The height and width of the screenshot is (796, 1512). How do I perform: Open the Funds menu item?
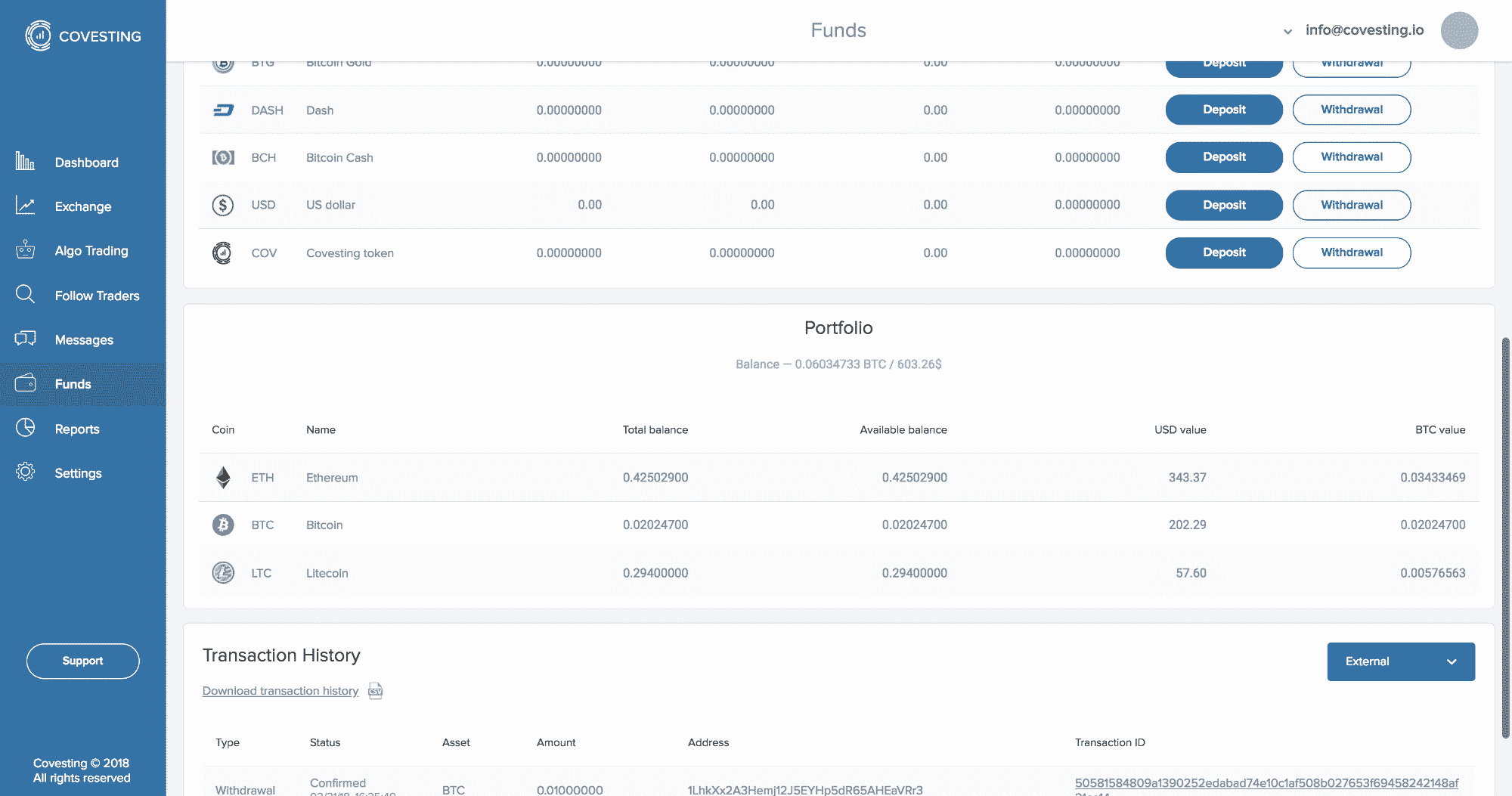pos(73,384)
